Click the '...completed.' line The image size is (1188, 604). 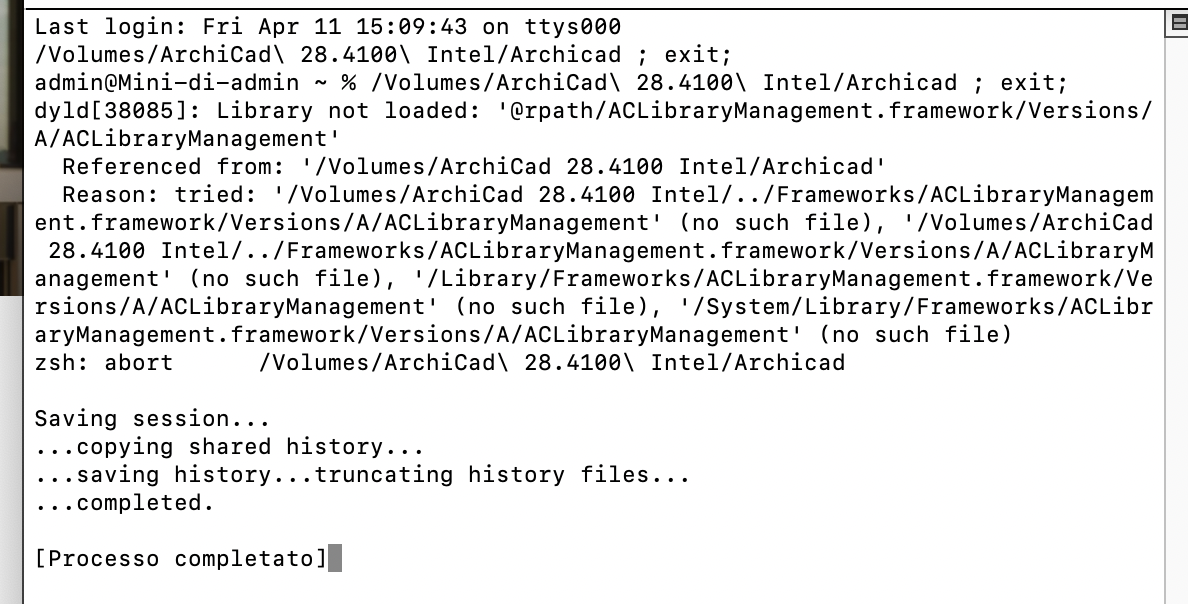click(x=125, y=503)
